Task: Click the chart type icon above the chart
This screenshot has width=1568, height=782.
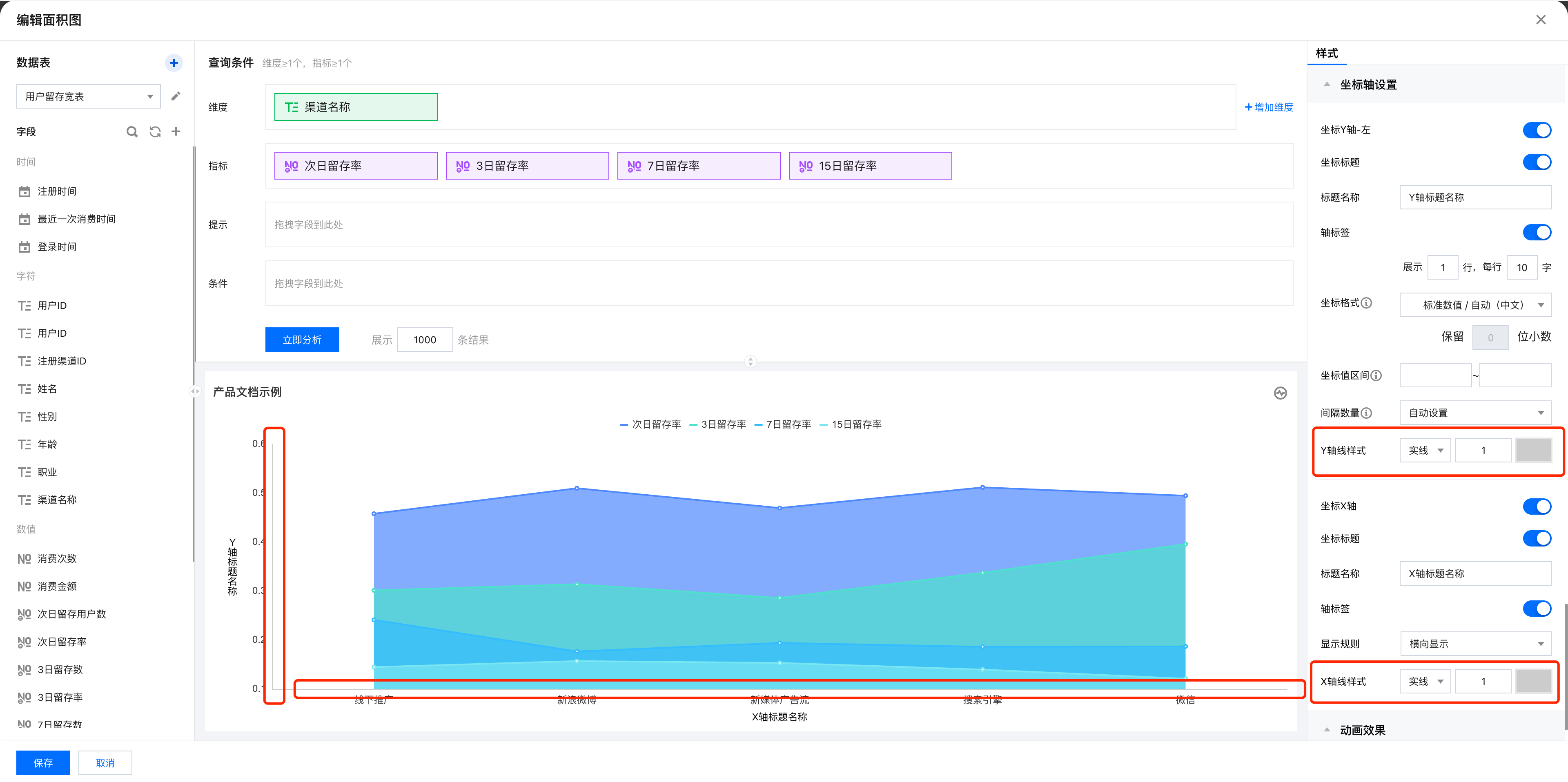Action: (1280, 393)
